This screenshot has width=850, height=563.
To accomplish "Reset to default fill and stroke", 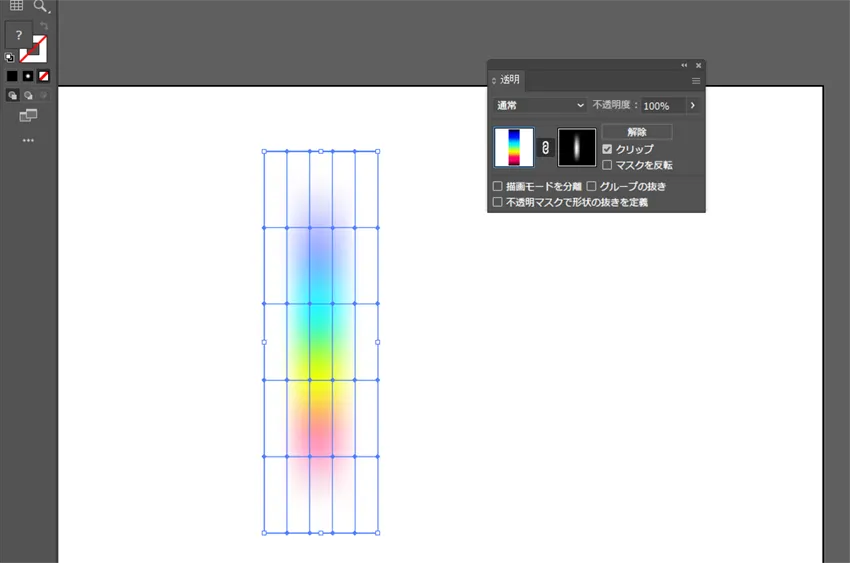I will 9,58.
